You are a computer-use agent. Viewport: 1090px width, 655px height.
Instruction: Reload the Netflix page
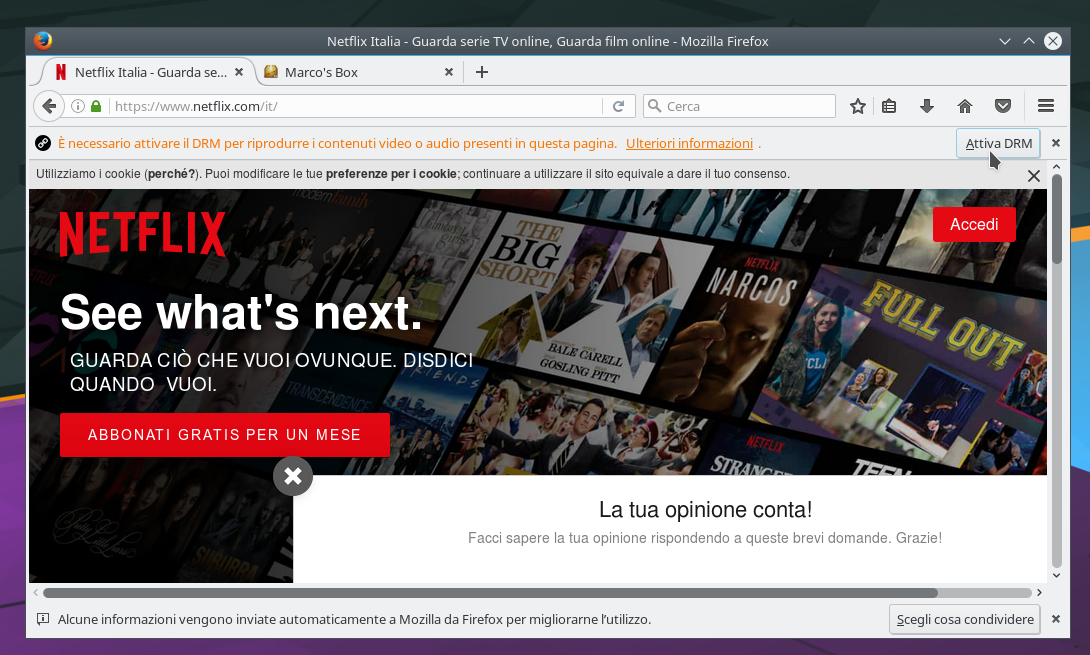tap(618, 106)
